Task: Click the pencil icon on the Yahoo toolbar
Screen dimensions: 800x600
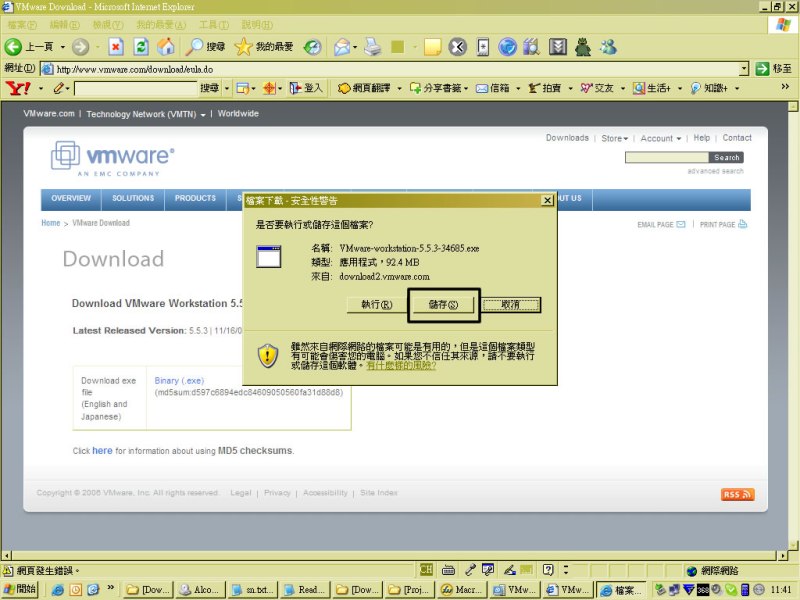Action: [x=59, y=88]
